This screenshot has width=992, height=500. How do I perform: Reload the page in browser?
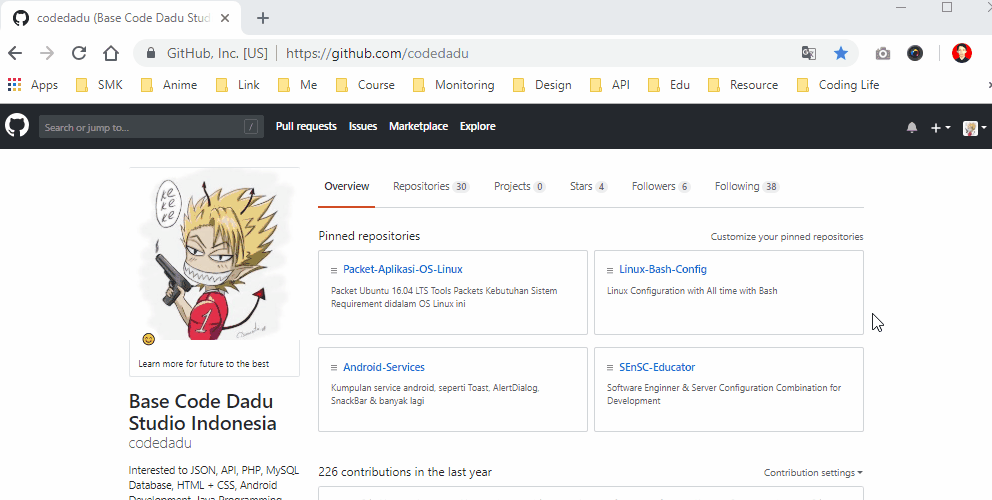78,54
